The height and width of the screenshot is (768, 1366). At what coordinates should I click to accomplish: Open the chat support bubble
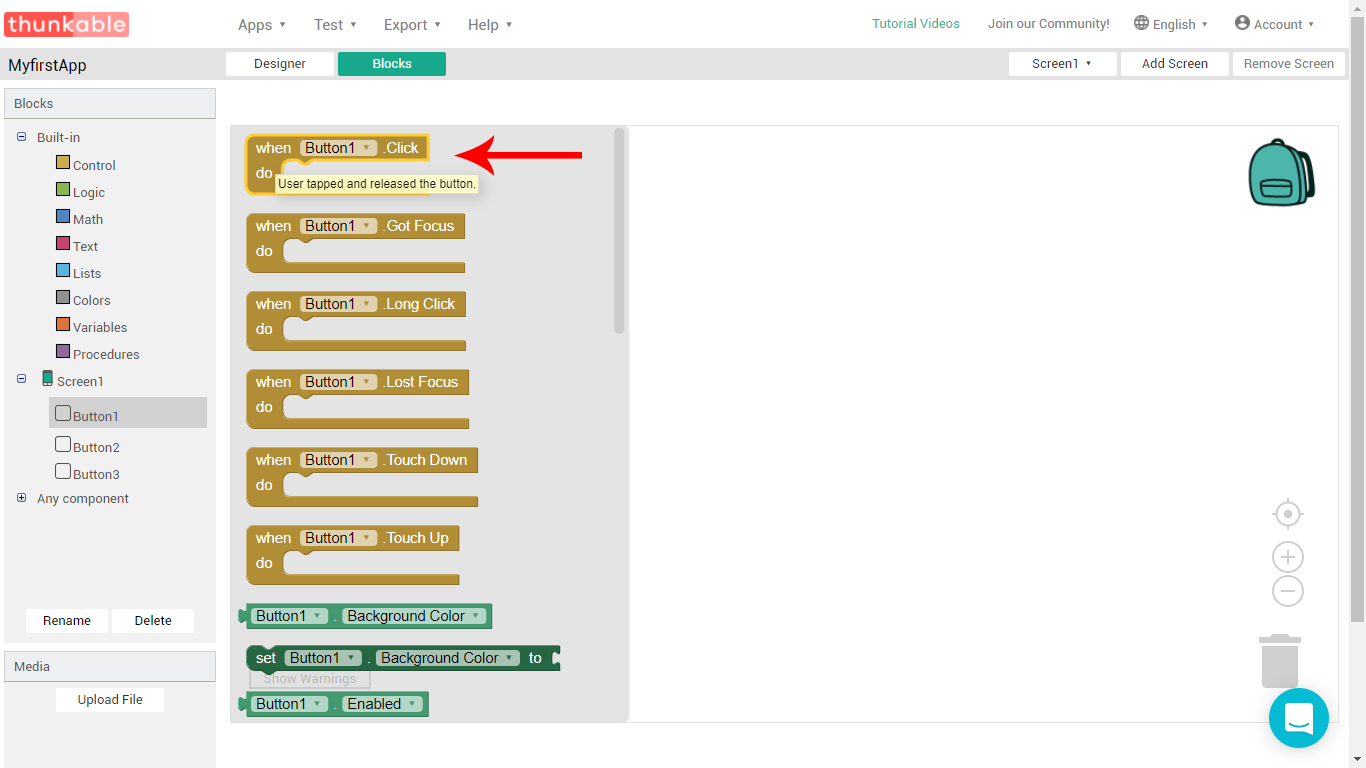click(x=1298, y=717)
